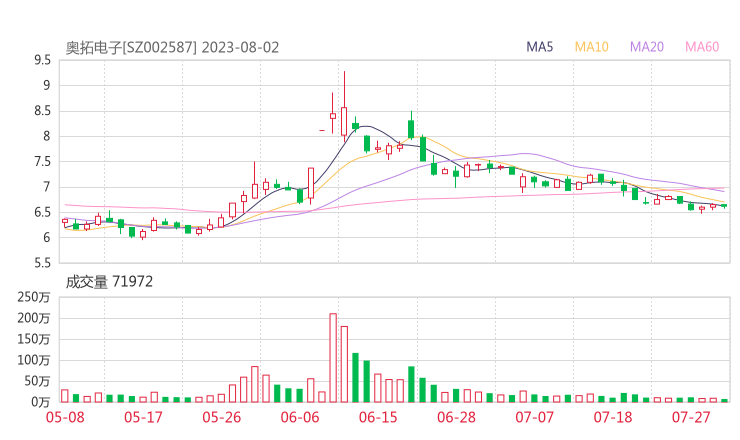740x440 pixels.
Task: Click the 50万 volume axis value
Action: [x=37, y=381]
